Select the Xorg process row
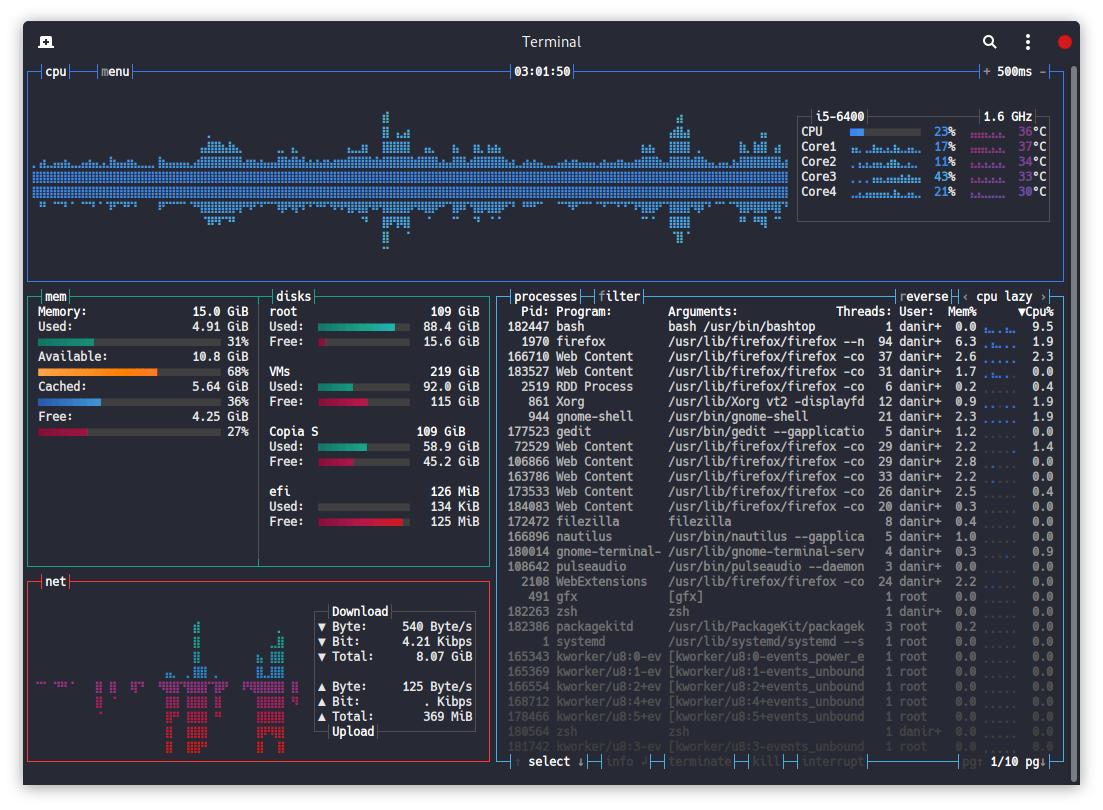This screenshot has height=810, width=1103. [780, 402]
